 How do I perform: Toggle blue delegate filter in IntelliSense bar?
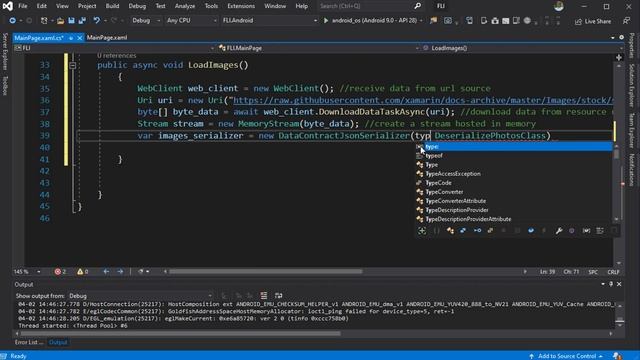(x=531, y=231)
